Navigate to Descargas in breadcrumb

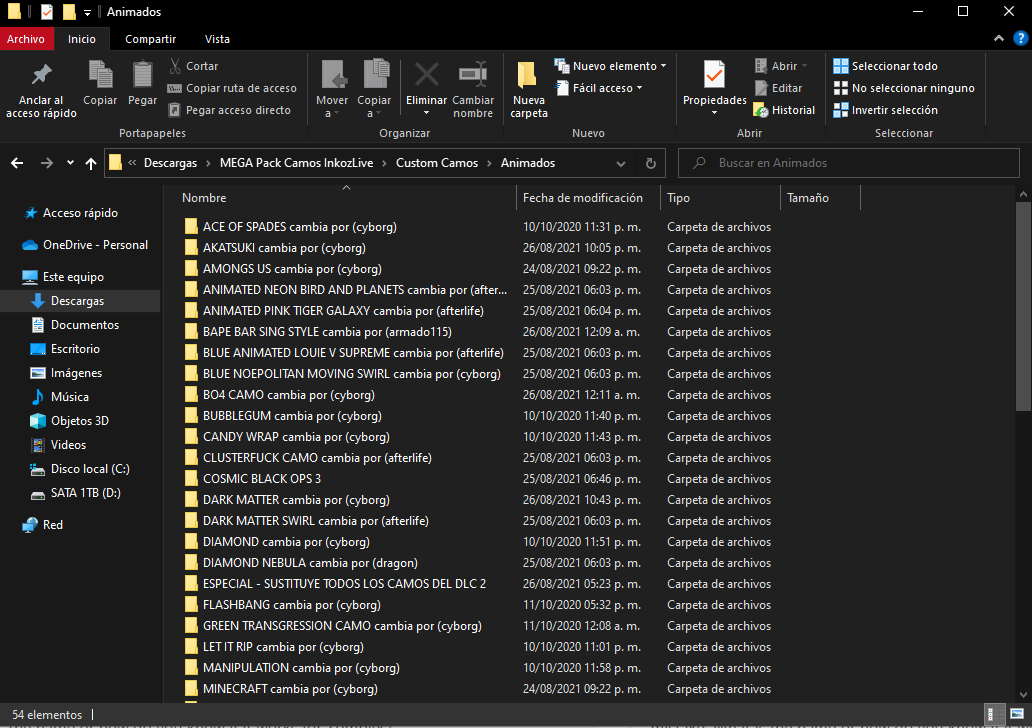click(x=170, y=163)
